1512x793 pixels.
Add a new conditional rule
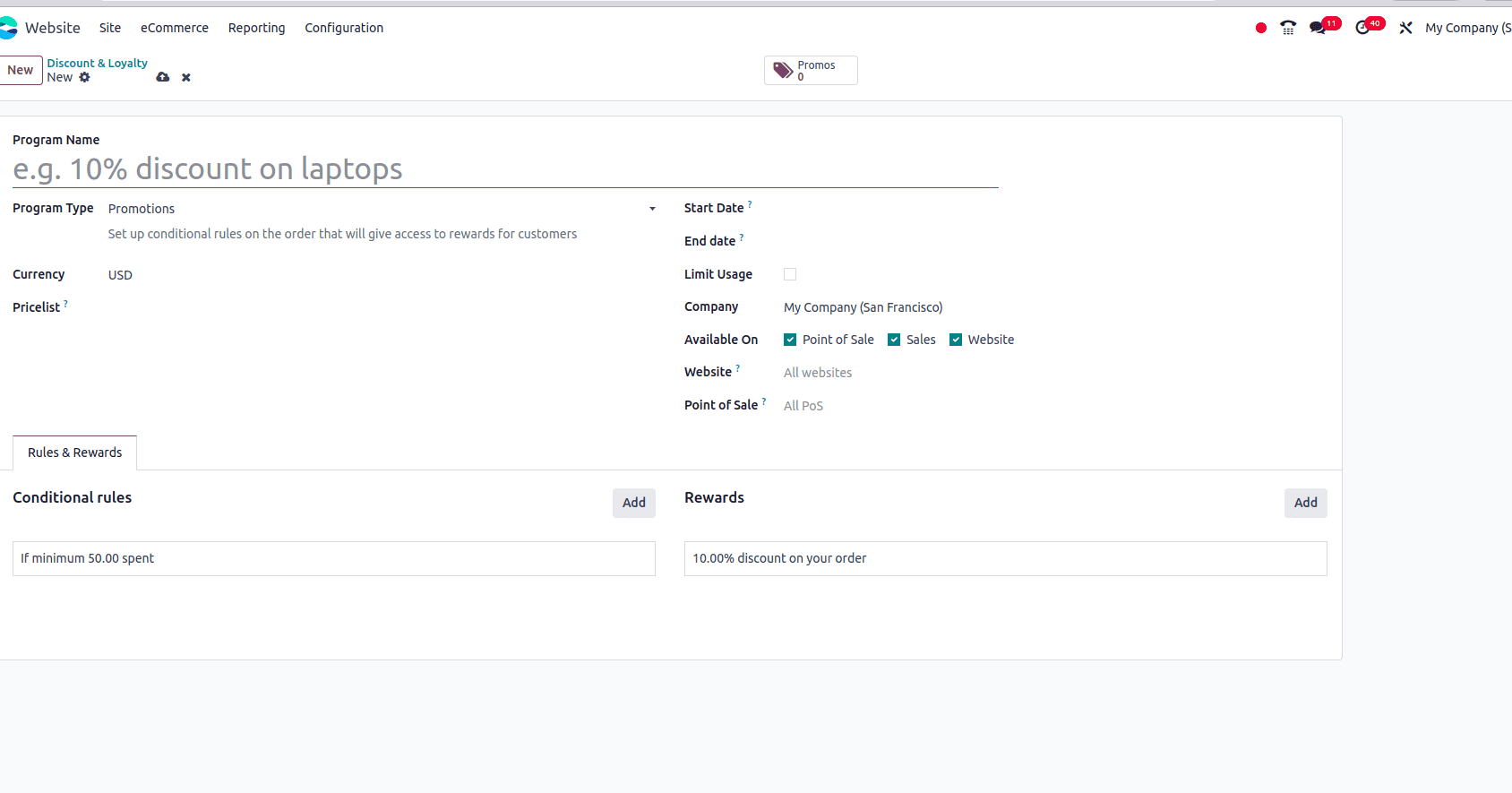pyautogui.click(x=634, y=503)
